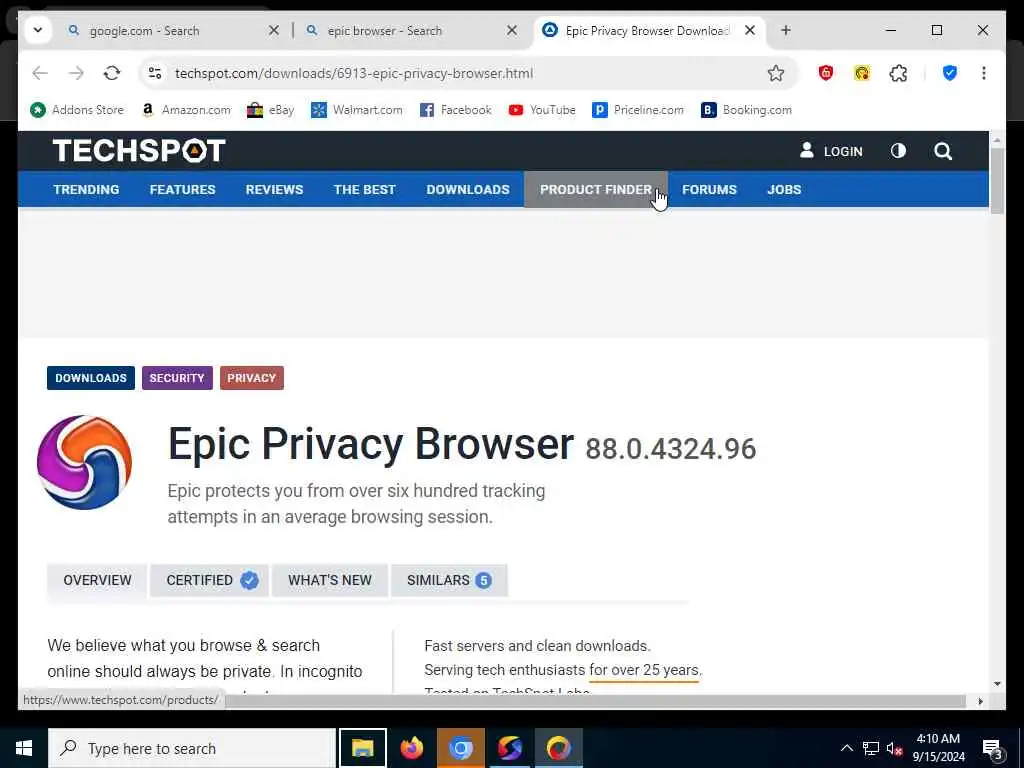Click the SECURITY category tag
The width and height of the screenshot is (1024, 768).
click(x=177, y=378)
